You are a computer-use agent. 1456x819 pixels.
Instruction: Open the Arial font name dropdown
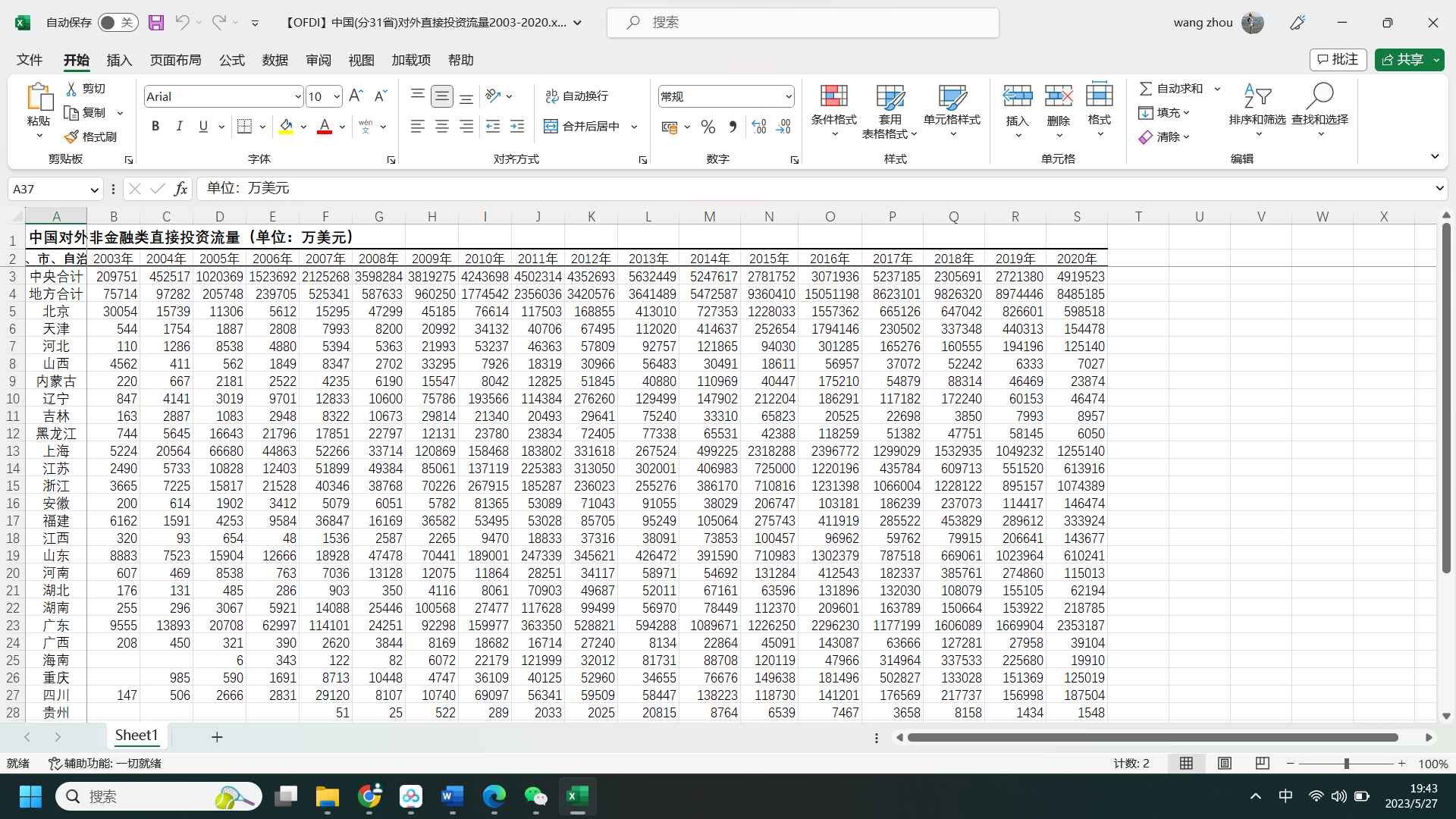pyautogui.click(x=298, y=96)
